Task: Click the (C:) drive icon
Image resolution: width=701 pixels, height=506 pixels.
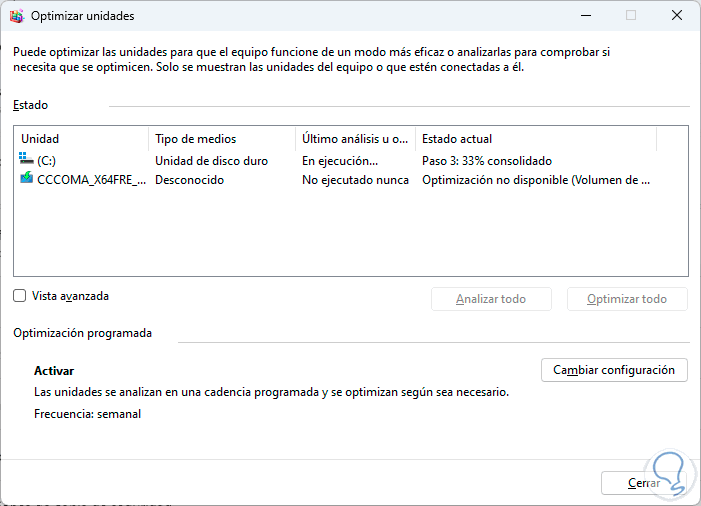Action: (x=27, y=160)
